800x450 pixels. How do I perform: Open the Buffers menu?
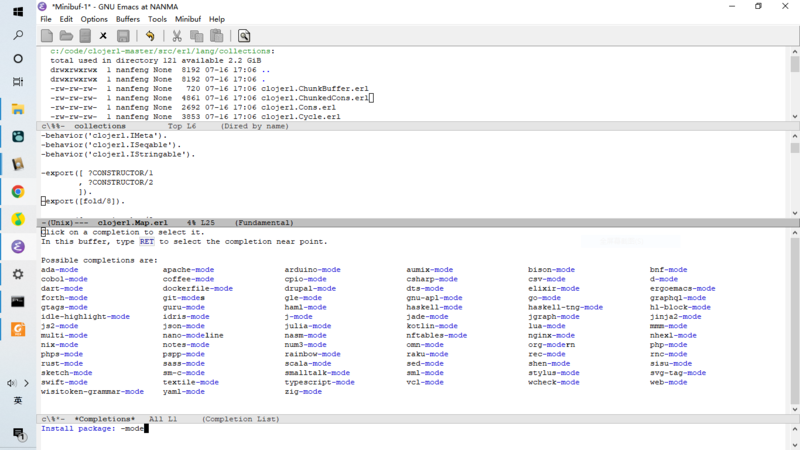point(128,19)
